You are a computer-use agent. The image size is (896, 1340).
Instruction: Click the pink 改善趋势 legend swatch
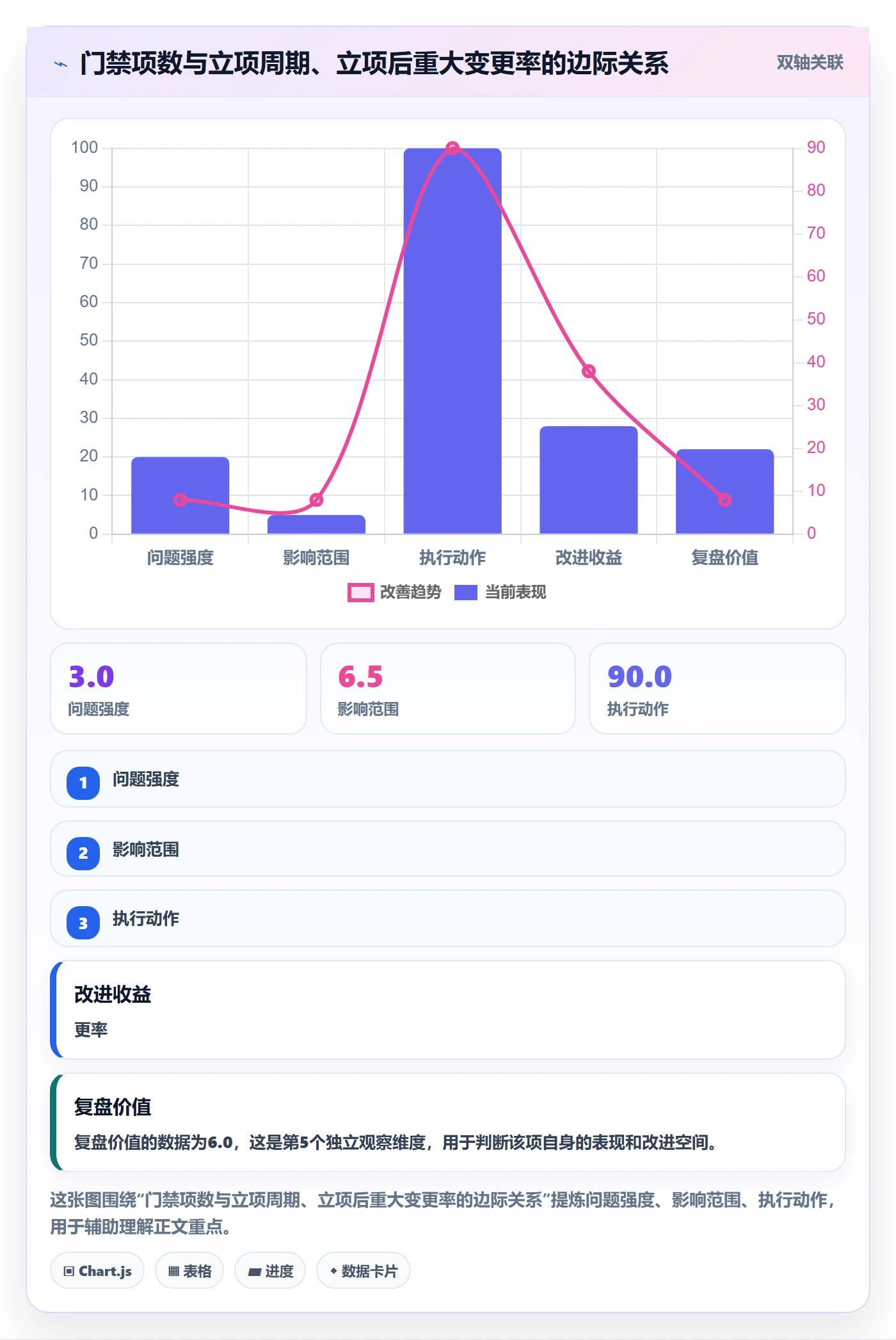pyautogui.click(x=360, y=593)
